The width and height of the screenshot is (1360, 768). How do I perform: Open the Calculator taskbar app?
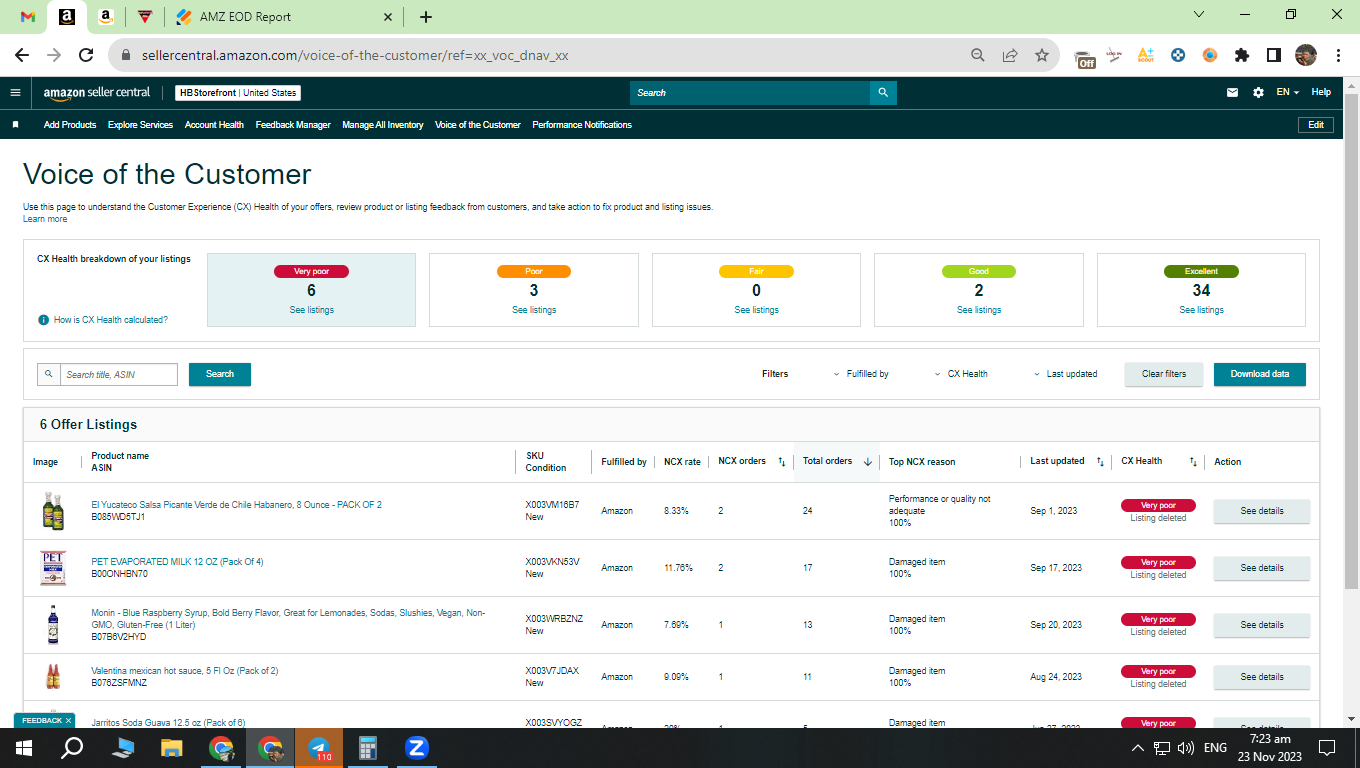[x=368, y=748]
